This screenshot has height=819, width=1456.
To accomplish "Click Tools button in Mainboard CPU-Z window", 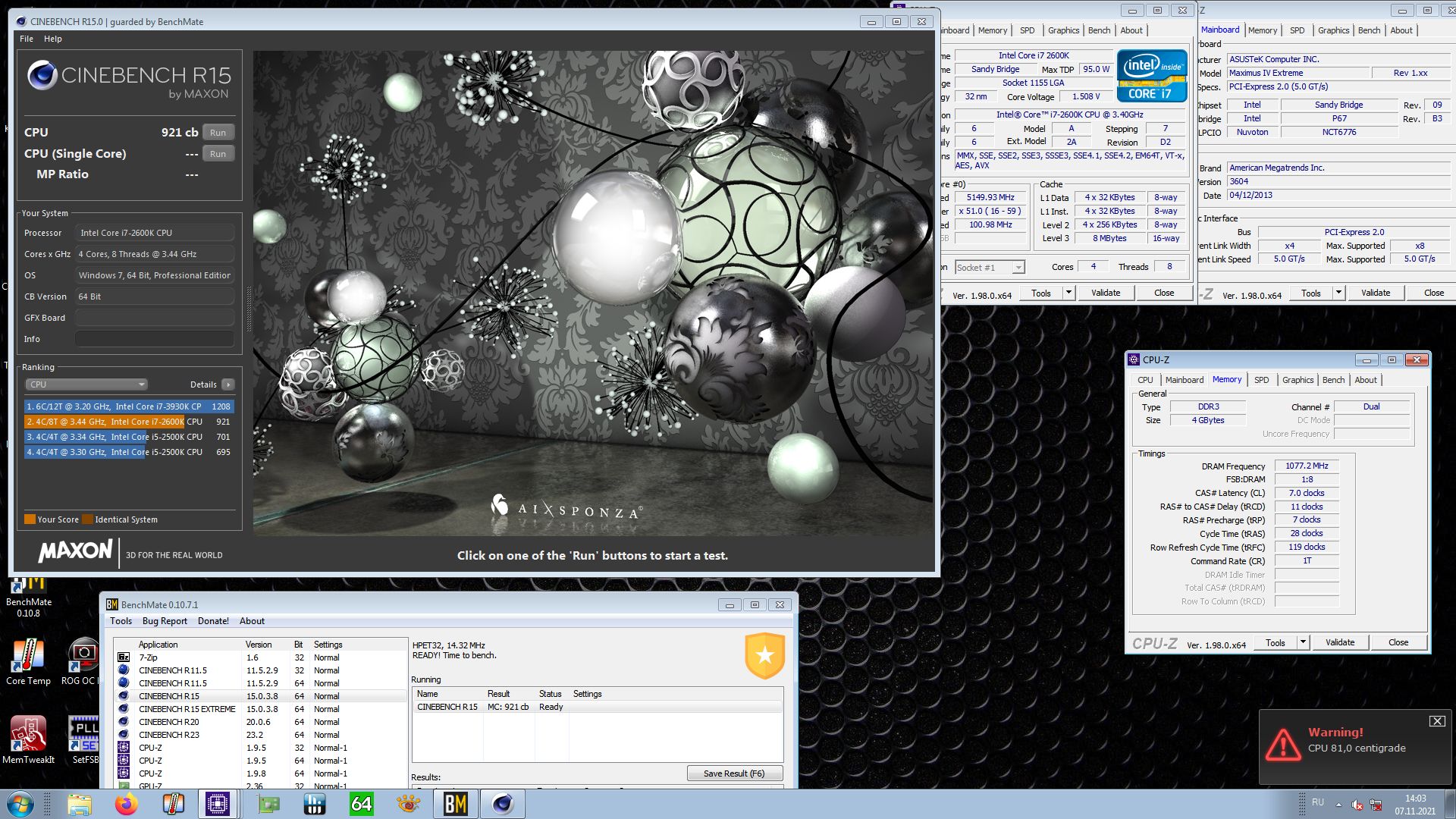I will [1310, 293].
